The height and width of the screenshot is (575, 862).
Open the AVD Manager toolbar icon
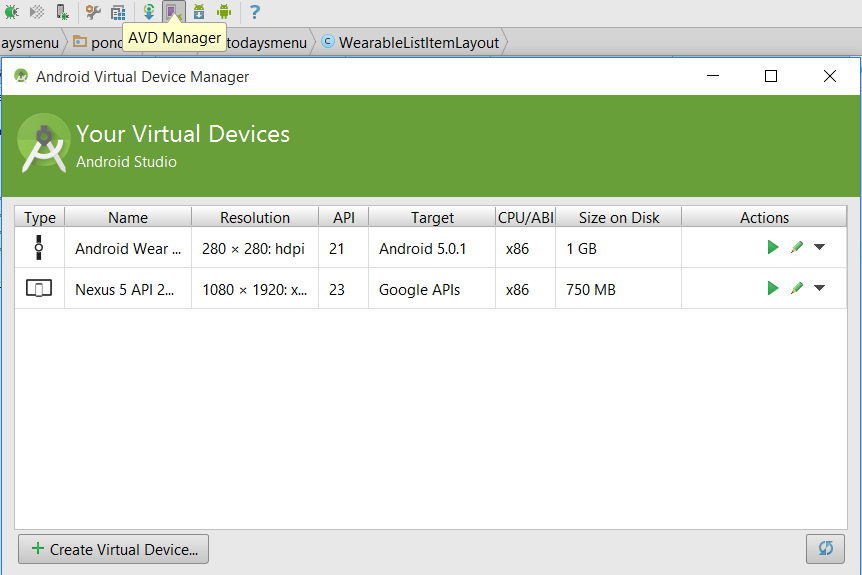173,12
